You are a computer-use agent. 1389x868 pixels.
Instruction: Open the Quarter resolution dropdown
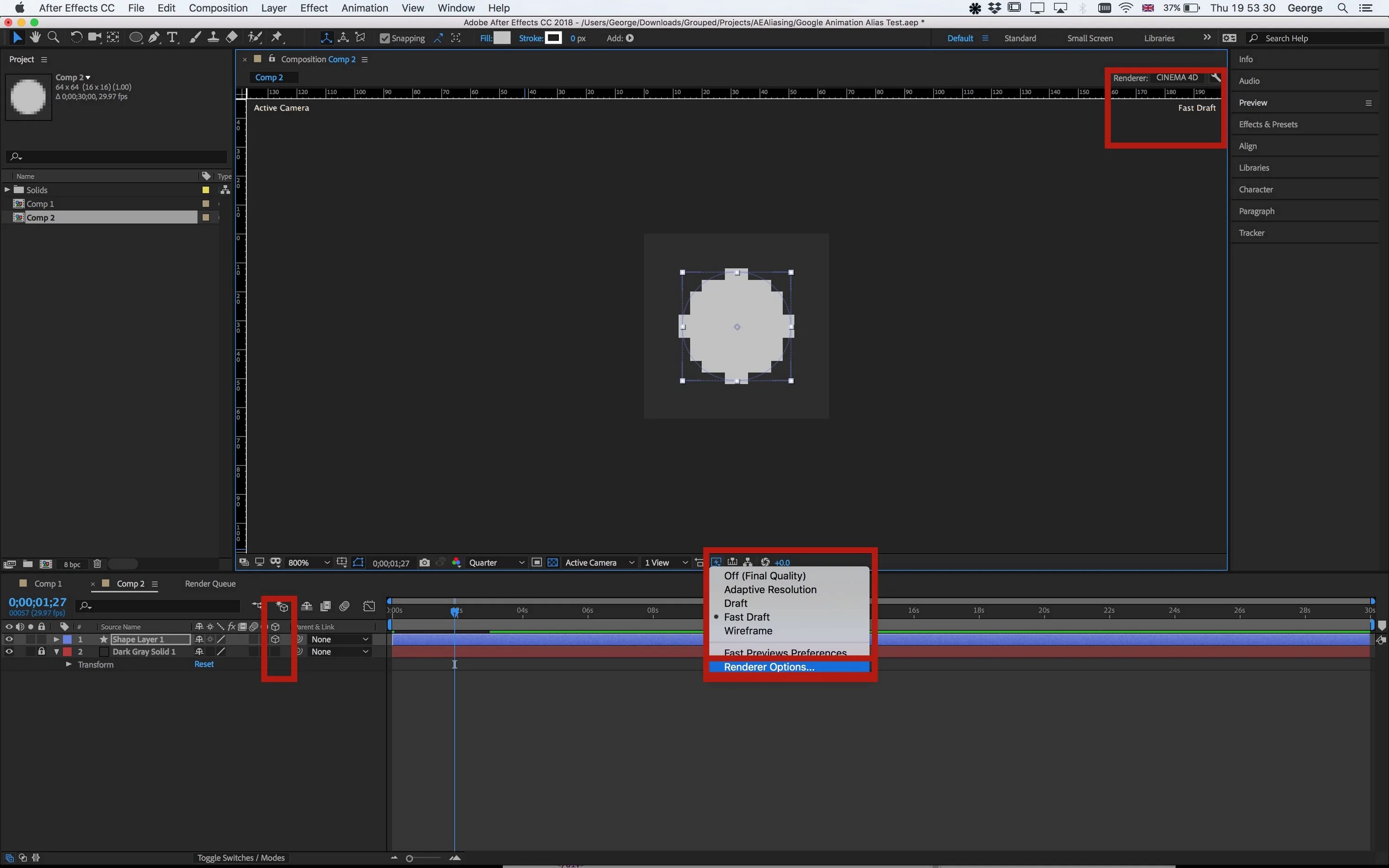[494, 563]
